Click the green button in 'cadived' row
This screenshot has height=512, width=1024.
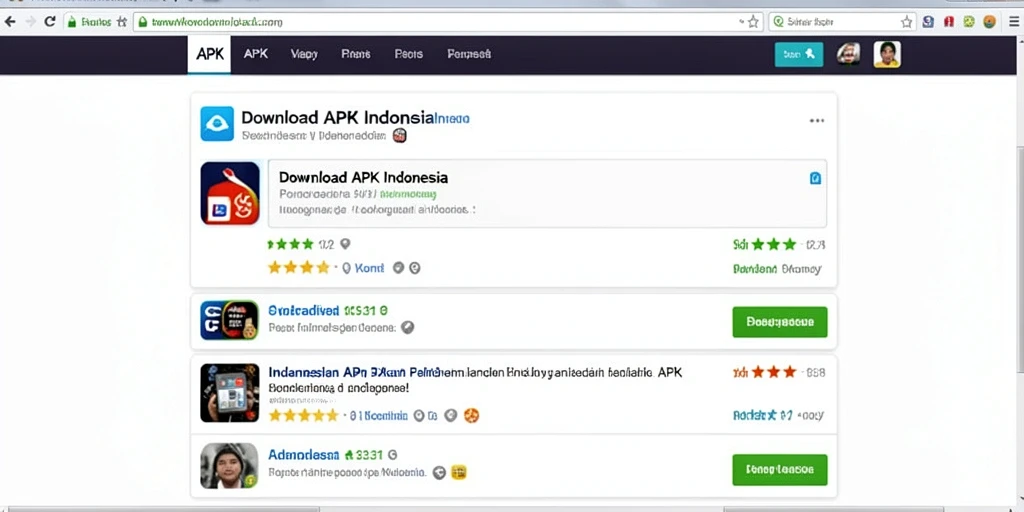[780, 322]
